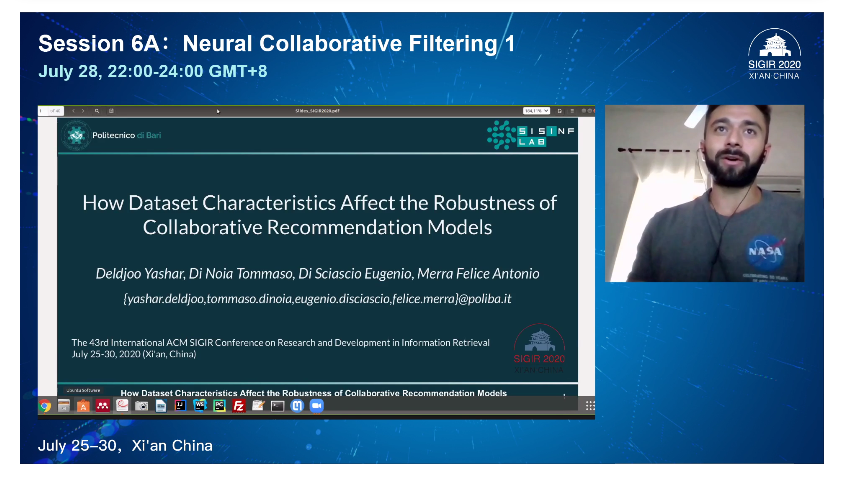Show the applications grid

click(589, 406)
